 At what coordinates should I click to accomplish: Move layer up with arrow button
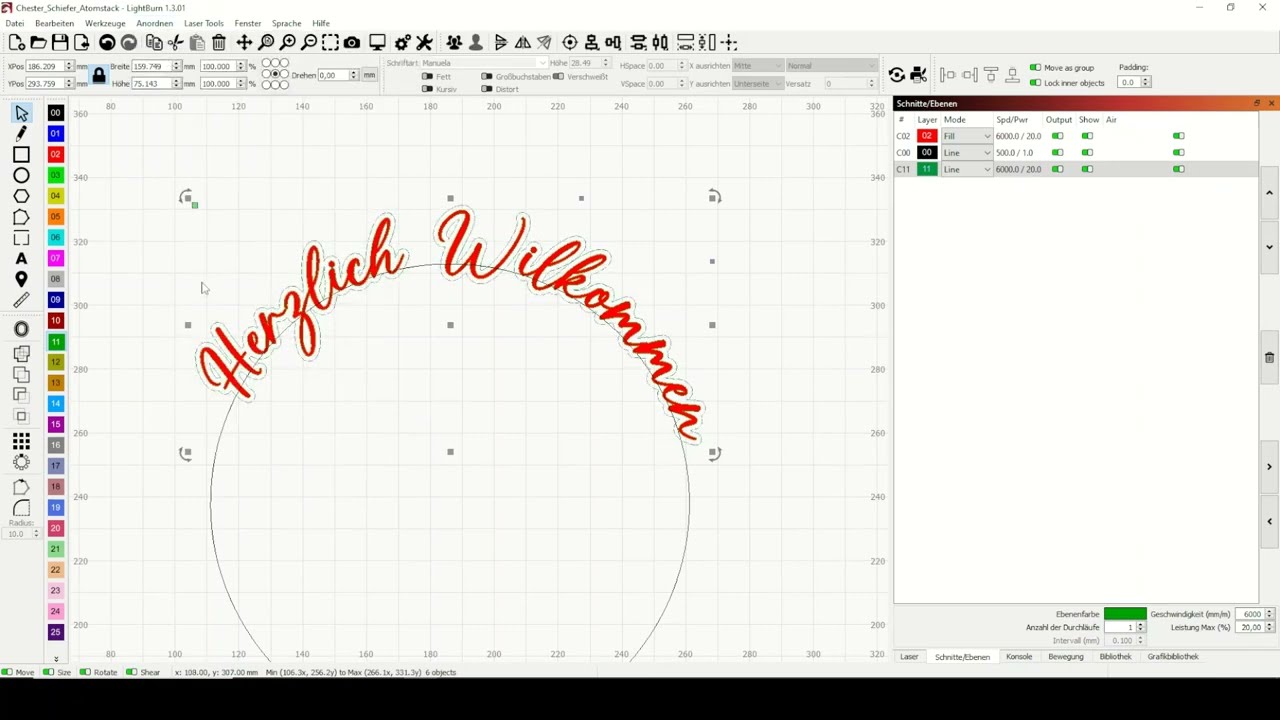click(1269, 193)
